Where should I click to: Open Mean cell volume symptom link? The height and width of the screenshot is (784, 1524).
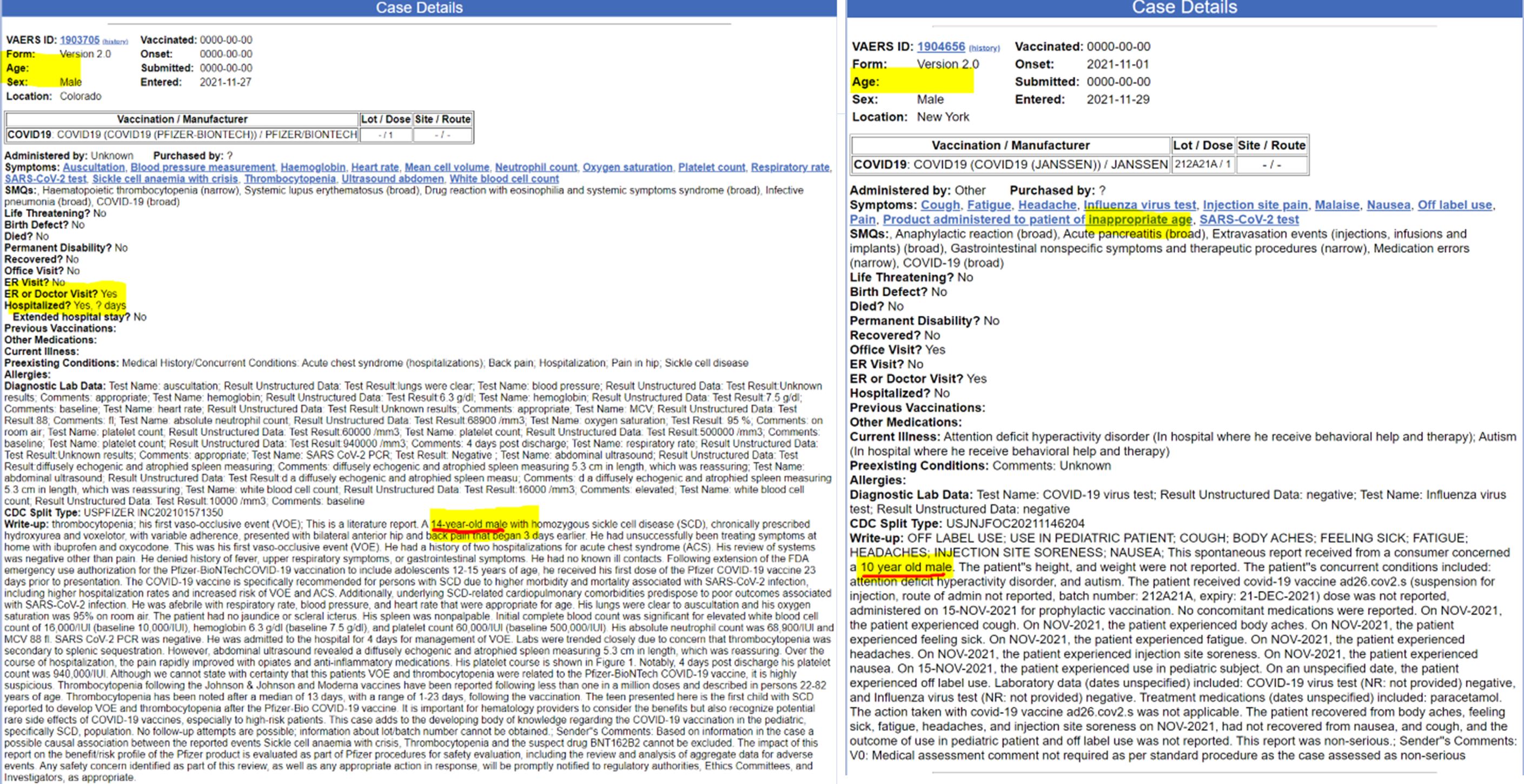447,168
